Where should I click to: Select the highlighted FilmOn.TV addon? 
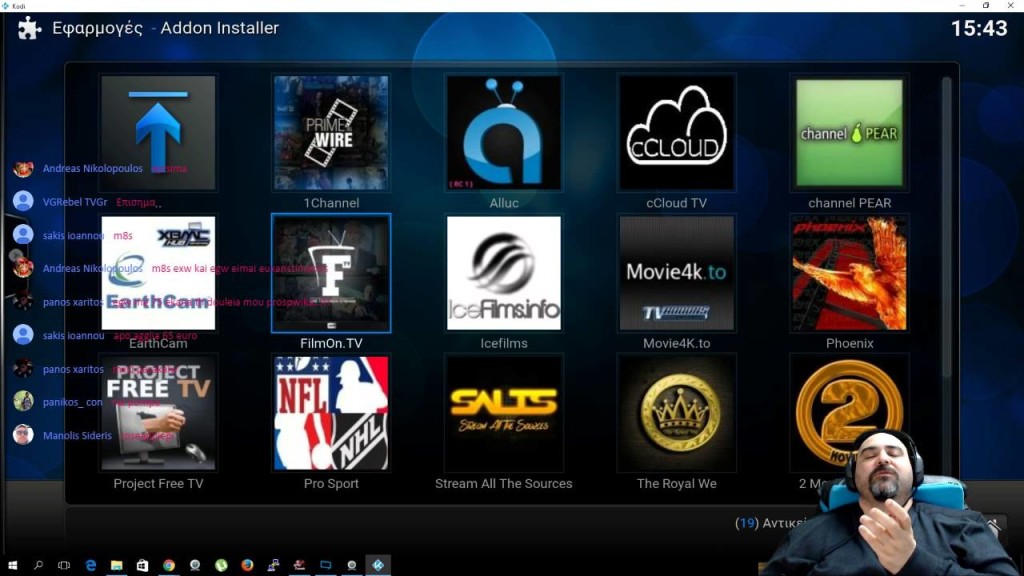(331, 273)
